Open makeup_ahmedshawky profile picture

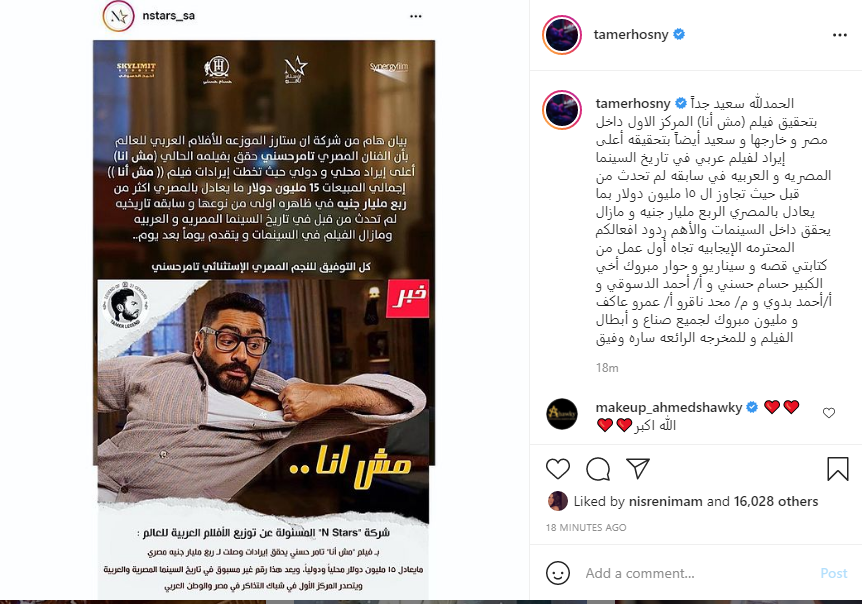click(562, 414)
